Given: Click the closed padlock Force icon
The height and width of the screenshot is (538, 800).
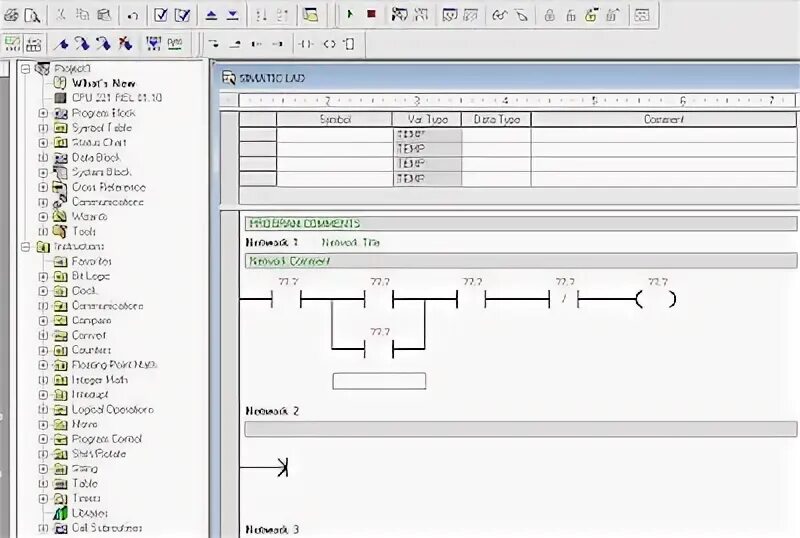Looking at the screenshot, I should (549, 15).
